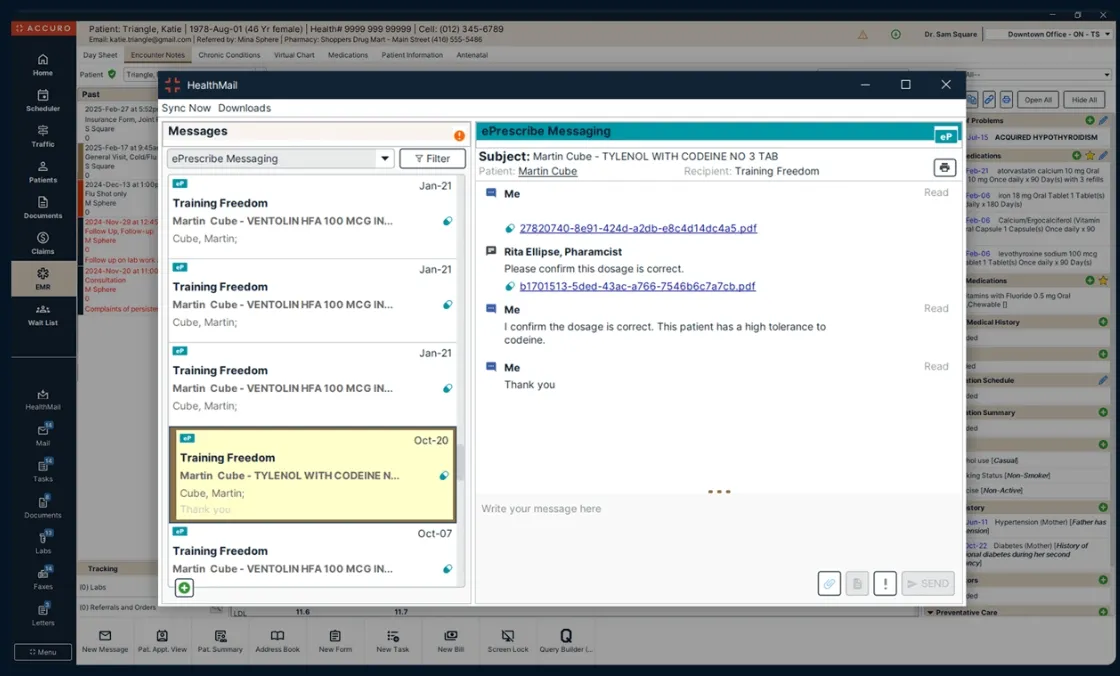
Task: Open the ePrescribe Messaging message-type dropdown
Action: click(384, 158)
